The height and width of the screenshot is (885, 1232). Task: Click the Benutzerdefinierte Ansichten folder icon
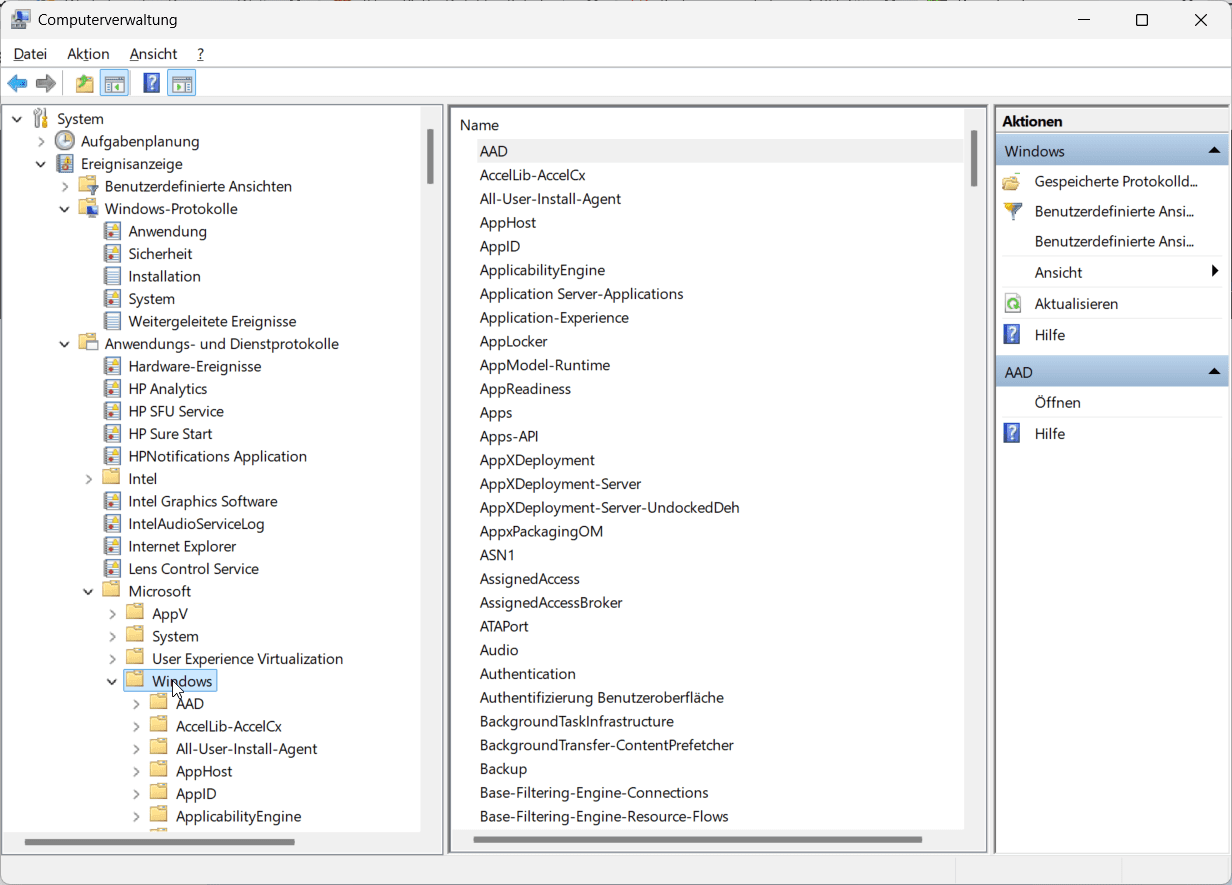[88, 186]
